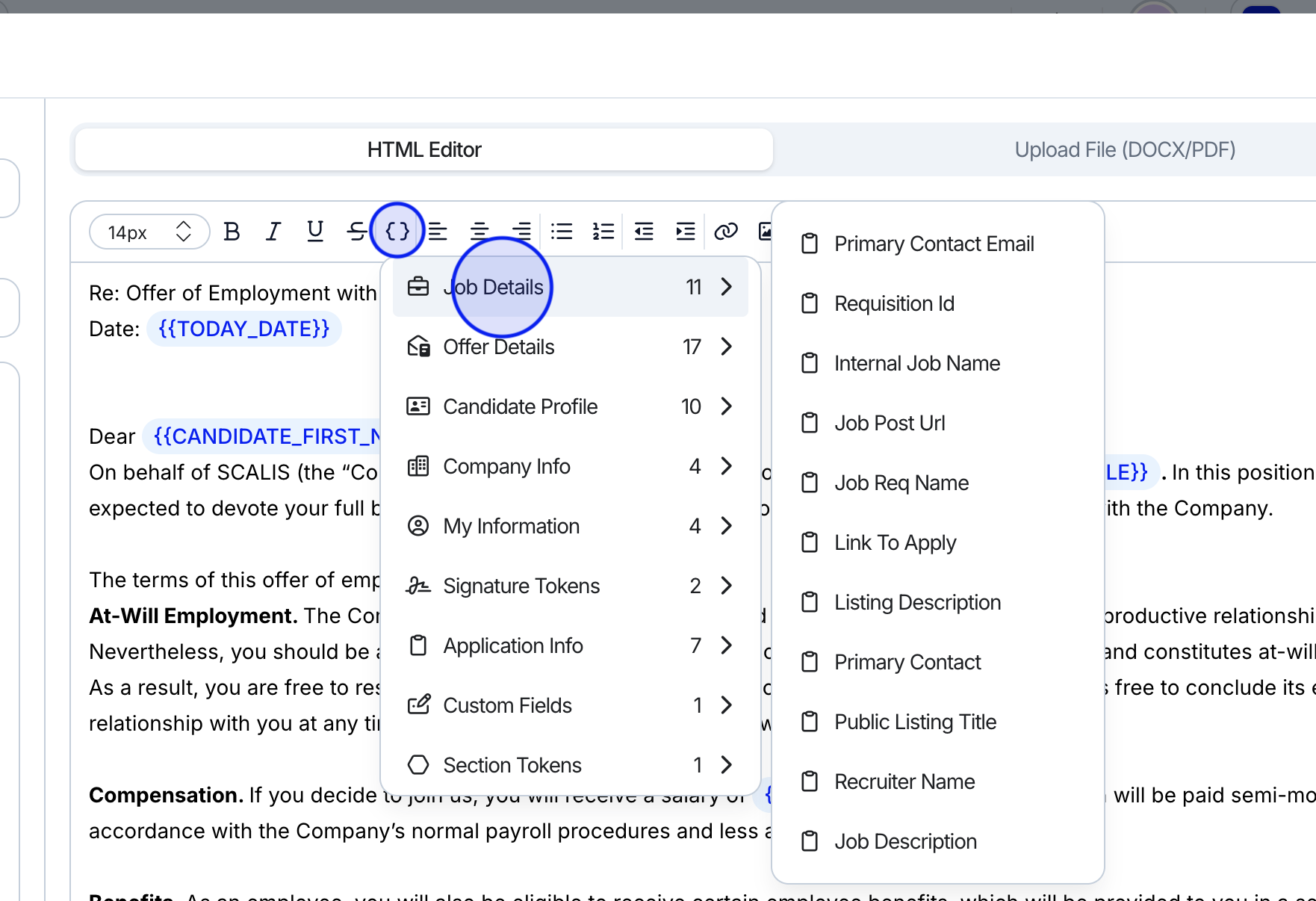
Task: Increase indent of paragraph
Action: click(685, 232)
